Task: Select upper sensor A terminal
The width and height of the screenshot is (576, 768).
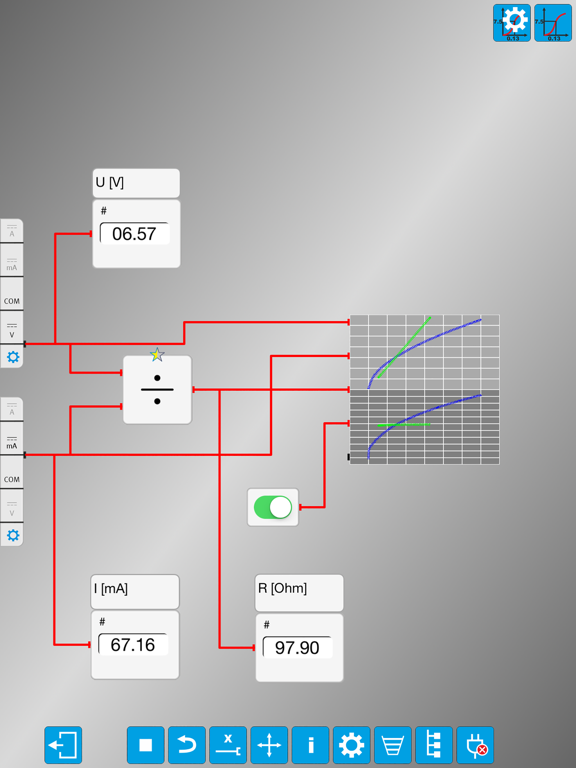Action: tap(12, 231)
